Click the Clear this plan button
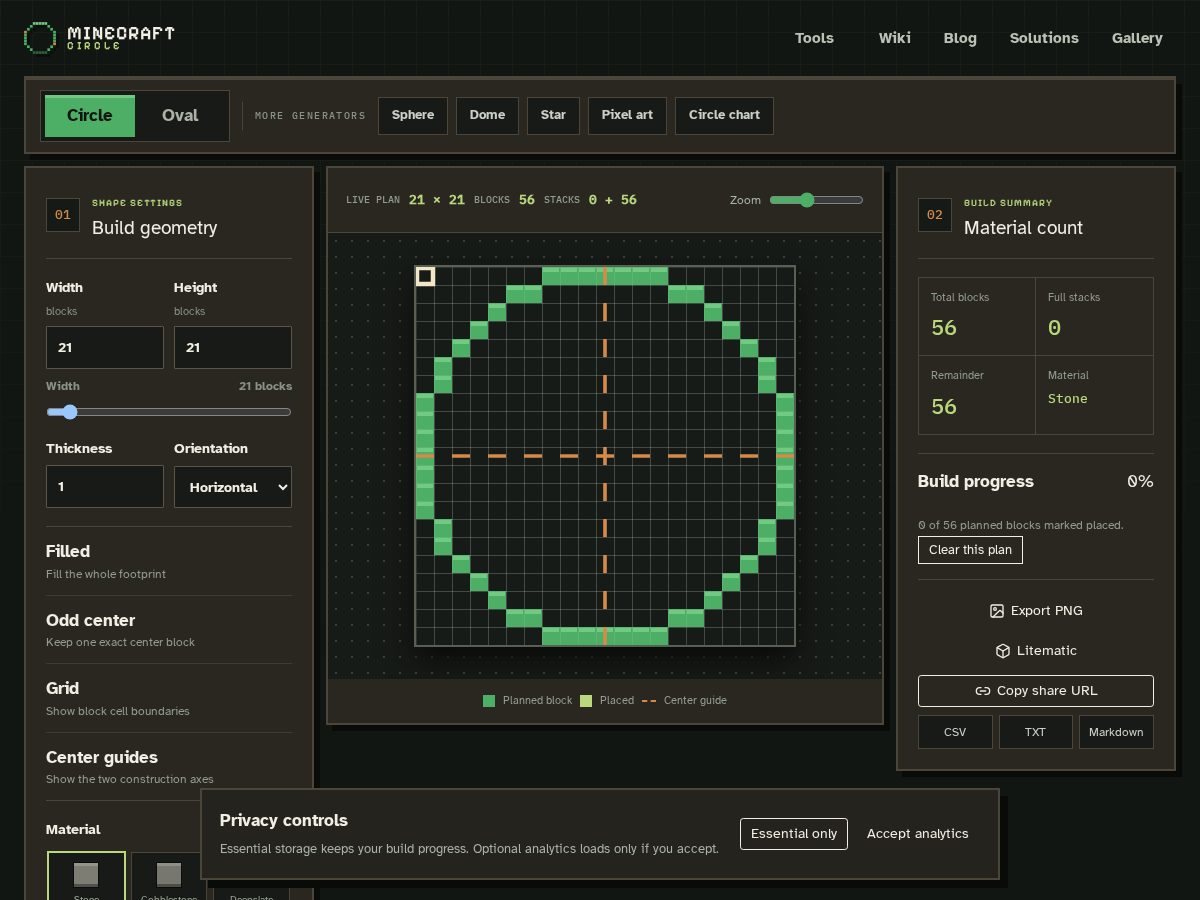This screenshot has width=1200, height=900. pos(970,550)
